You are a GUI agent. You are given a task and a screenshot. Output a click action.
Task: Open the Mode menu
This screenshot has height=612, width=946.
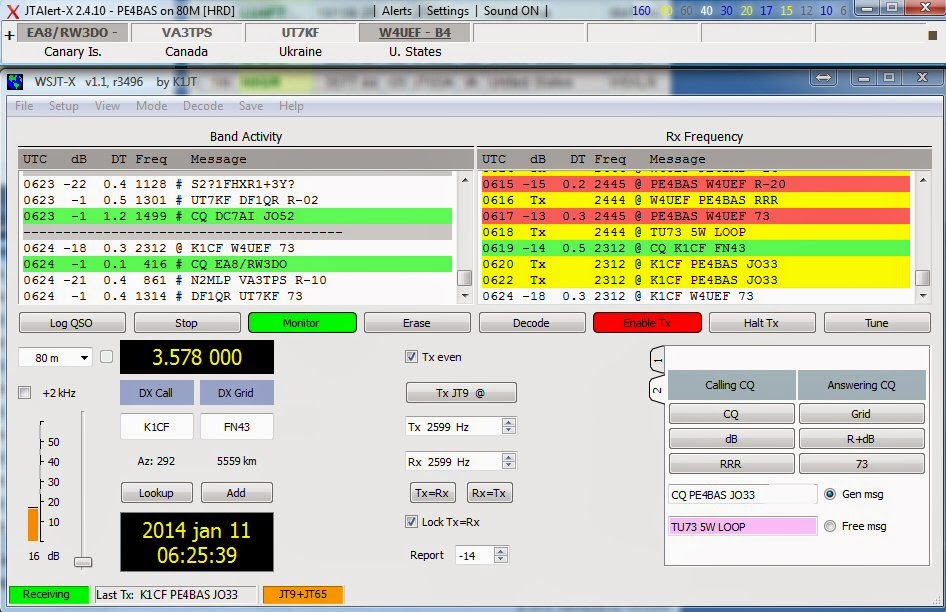point(151,106)
